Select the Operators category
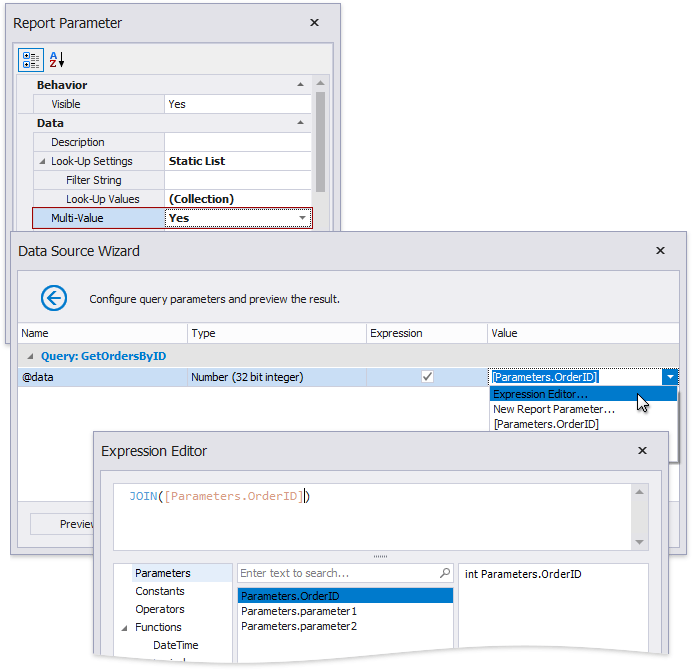 [x=160, y=609]
